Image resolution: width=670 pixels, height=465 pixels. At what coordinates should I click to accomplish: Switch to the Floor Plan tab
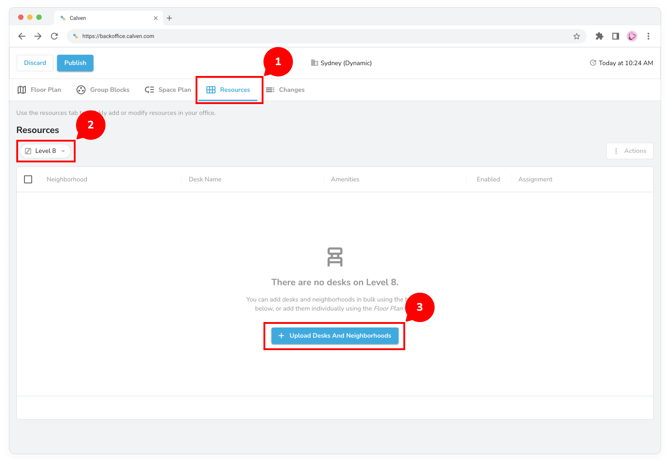39,90
